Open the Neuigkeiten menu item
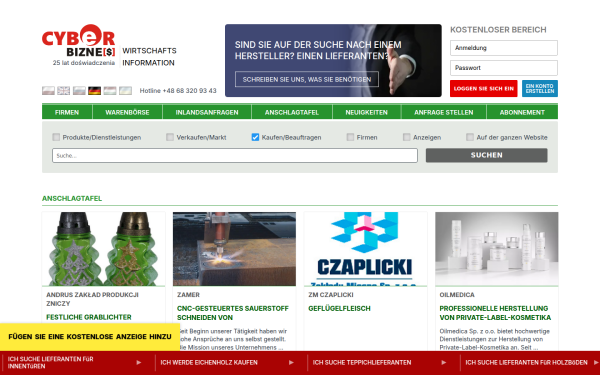 pyautogui.click(x=367, y=112)
